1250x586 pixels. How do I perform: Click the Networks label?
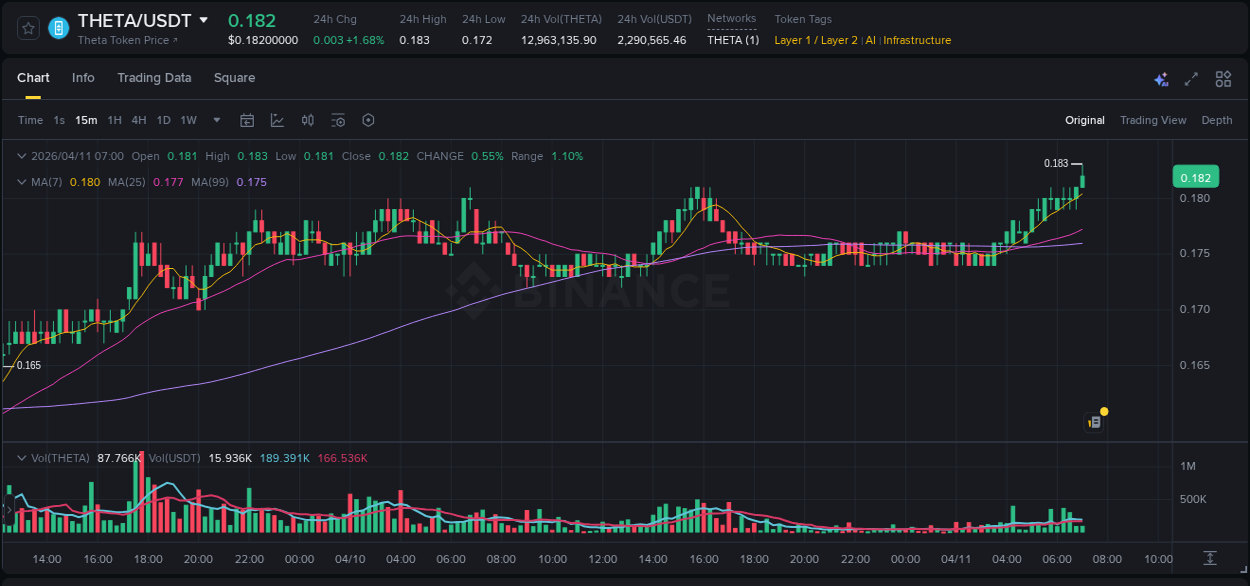(731, 19)
